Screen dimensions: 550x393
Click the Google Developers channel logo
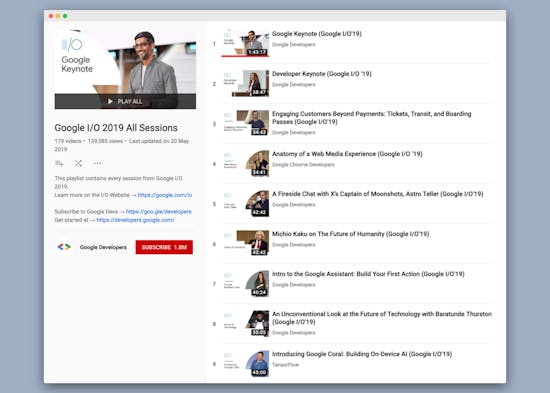coord(64,247)
